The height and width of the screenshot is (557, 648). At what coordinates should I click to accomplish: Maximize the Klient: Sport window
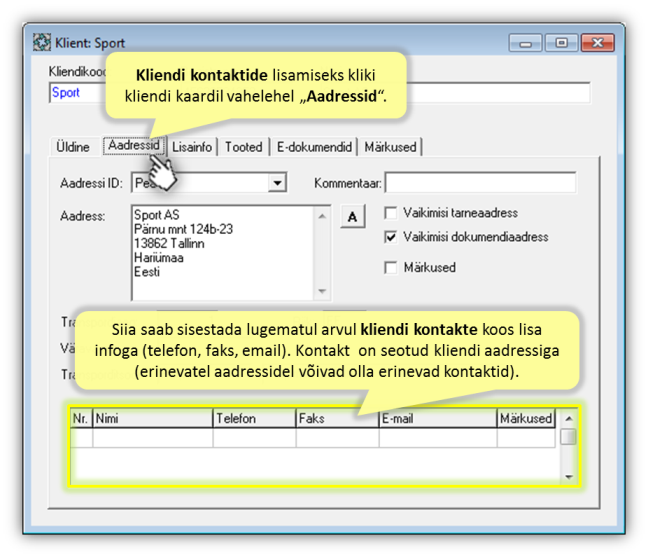[561, 43]
